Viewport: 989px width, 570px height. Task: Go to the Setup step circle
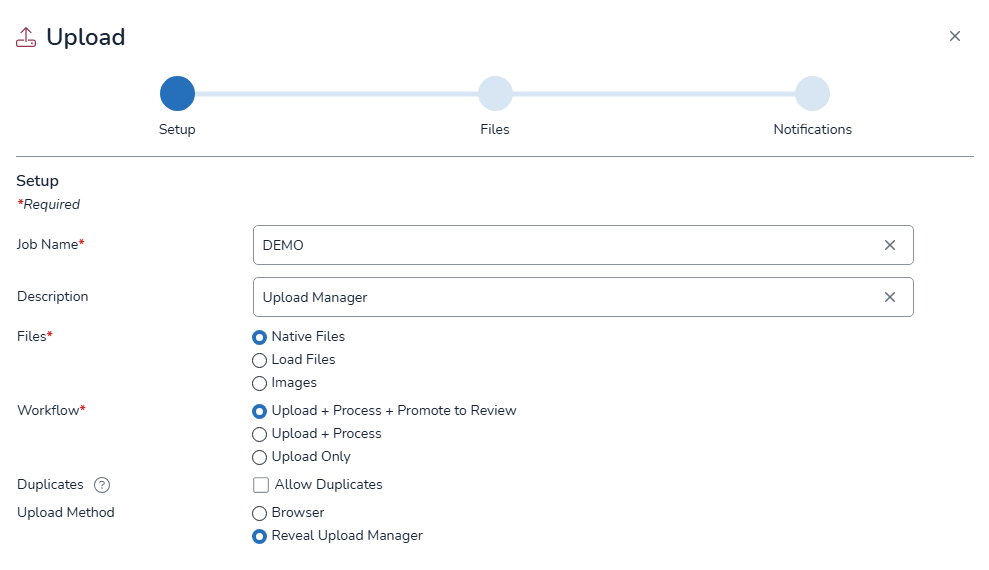(177, 94)
